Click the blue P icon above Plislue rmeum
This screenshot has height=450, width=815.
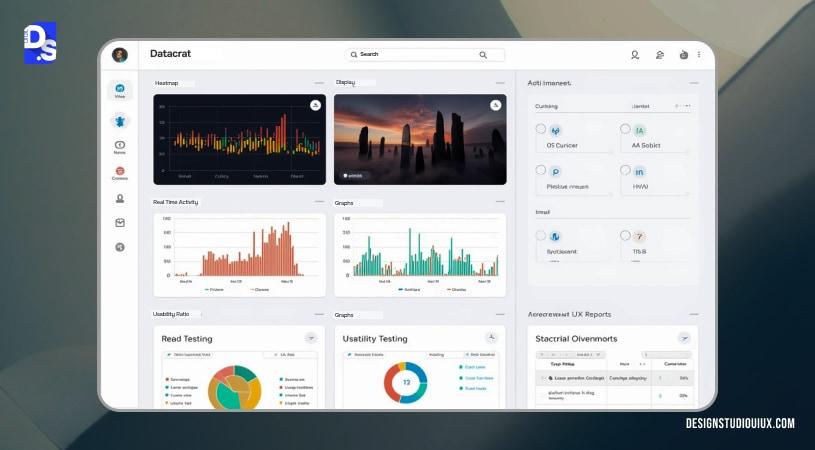tap(555, 172)
